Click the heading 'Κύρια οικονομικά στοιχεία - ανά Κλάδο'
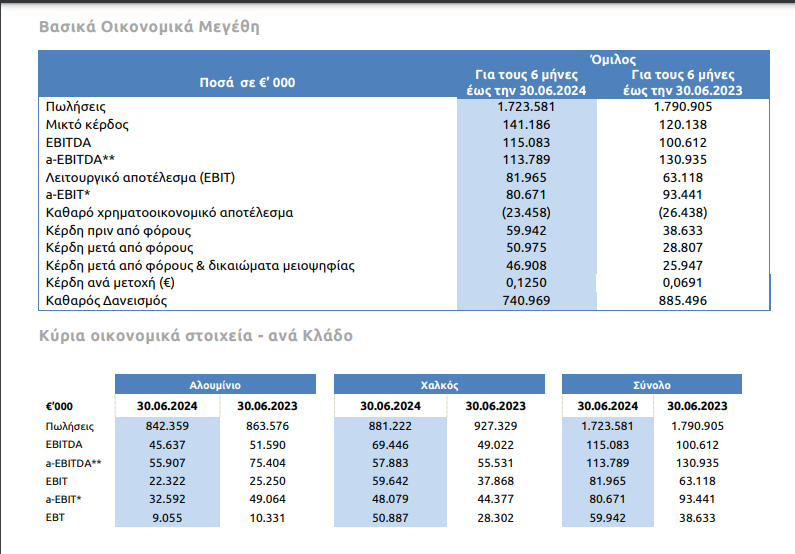The height and width of the screenshot is (554, 795). click(196, 336)
